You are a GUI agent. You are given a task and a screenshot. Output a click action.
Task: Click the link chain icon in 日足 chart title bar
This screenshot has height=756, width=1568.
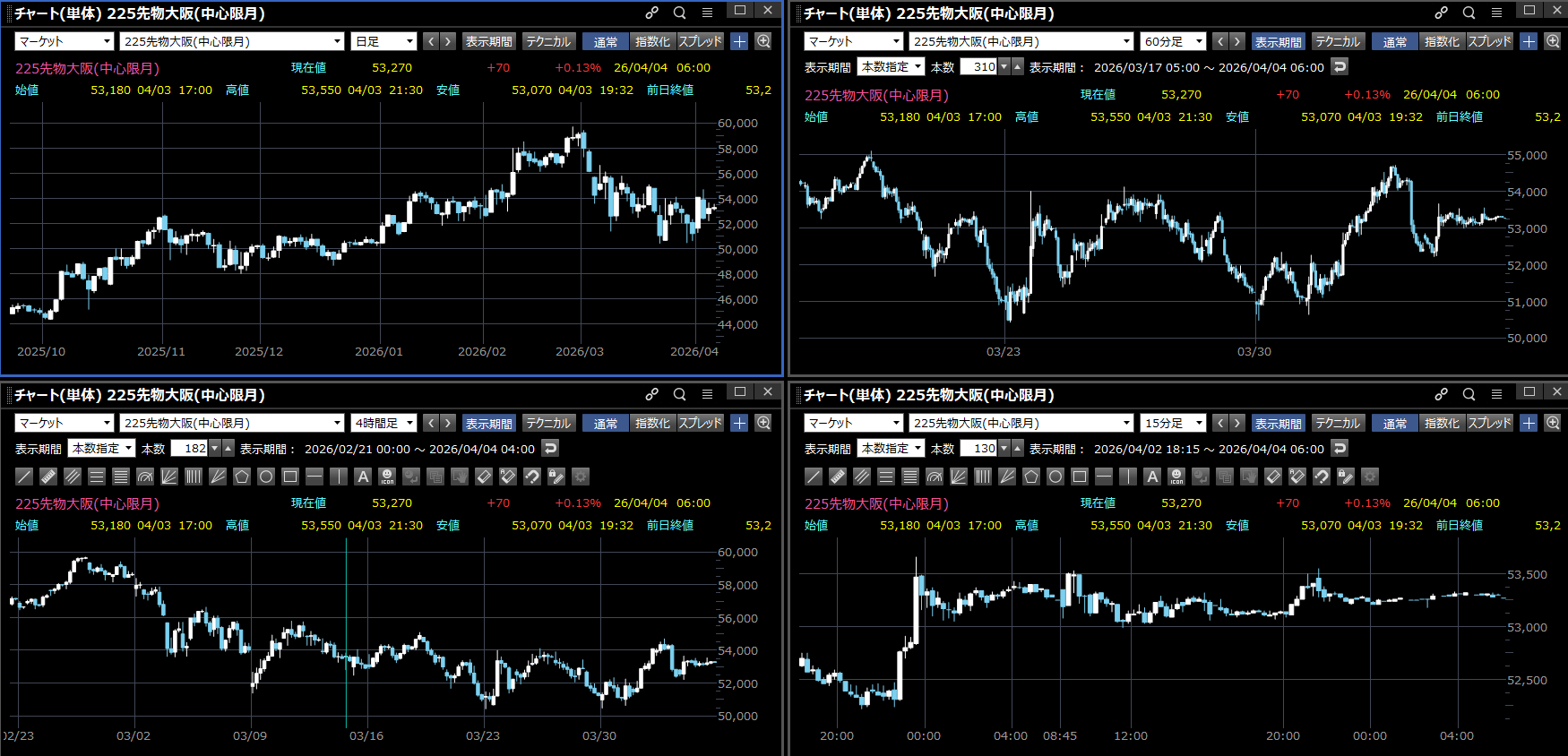(x=651, y=13)
